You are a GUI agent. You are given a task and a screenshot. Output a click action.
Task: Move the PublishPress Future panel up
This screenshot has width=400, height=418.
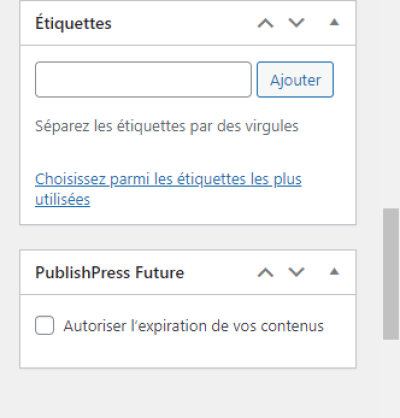[265, 273]
